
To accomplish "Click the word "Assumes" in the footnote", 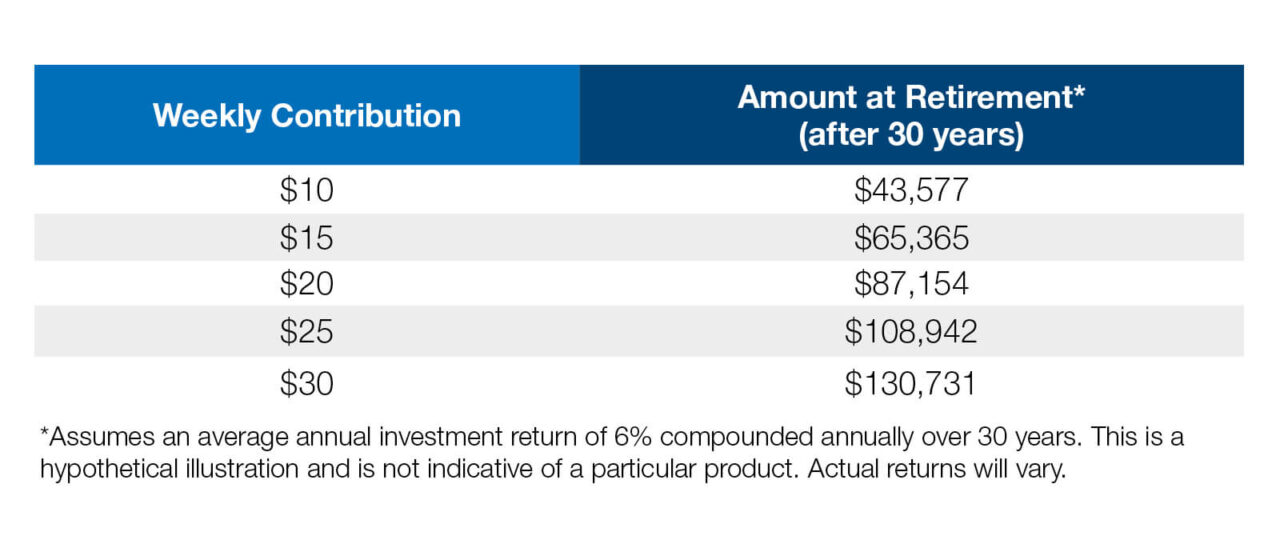I will tap(87, 437).
